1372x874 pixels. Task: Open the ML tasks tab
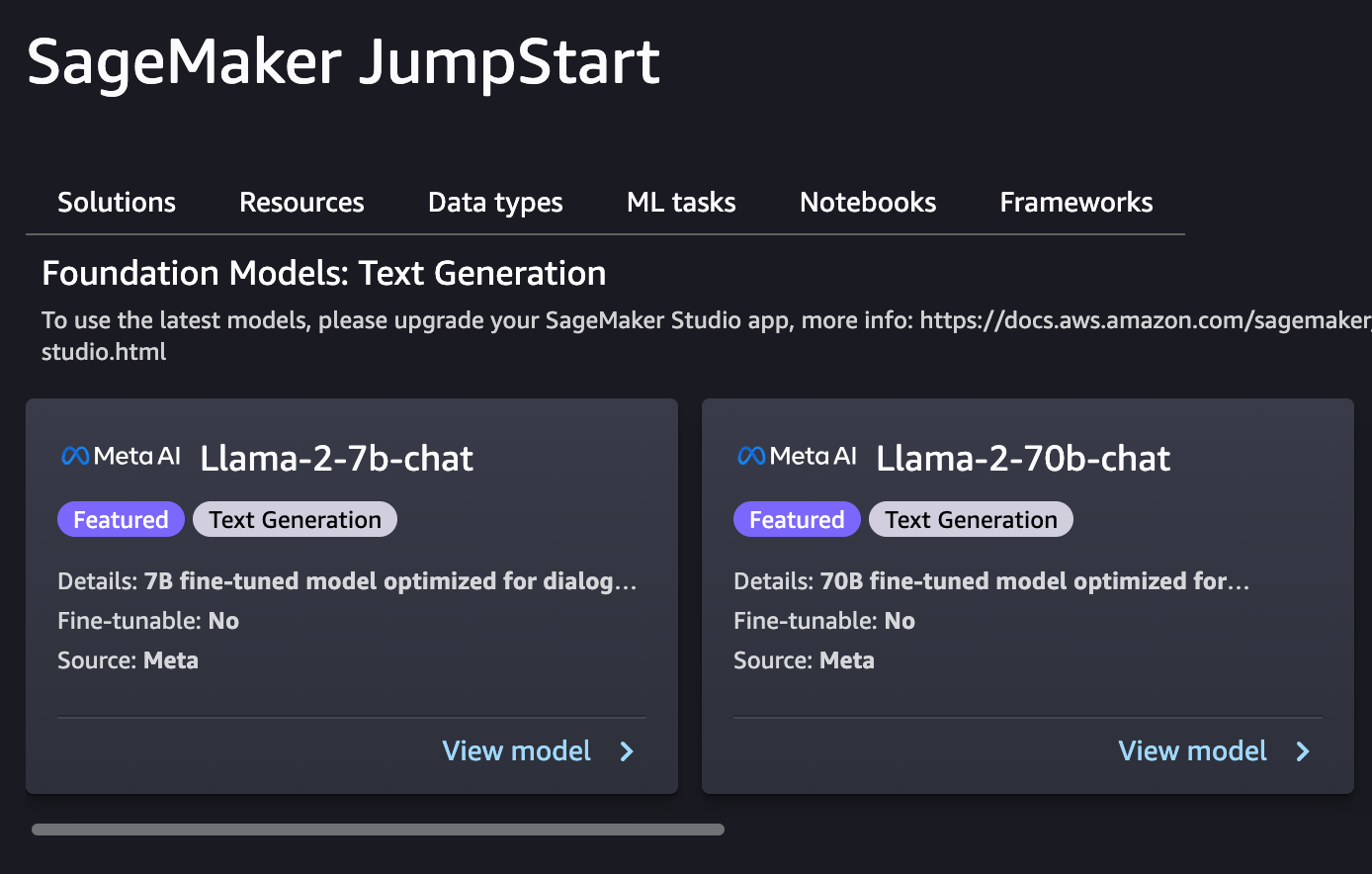tap(681, 202)
